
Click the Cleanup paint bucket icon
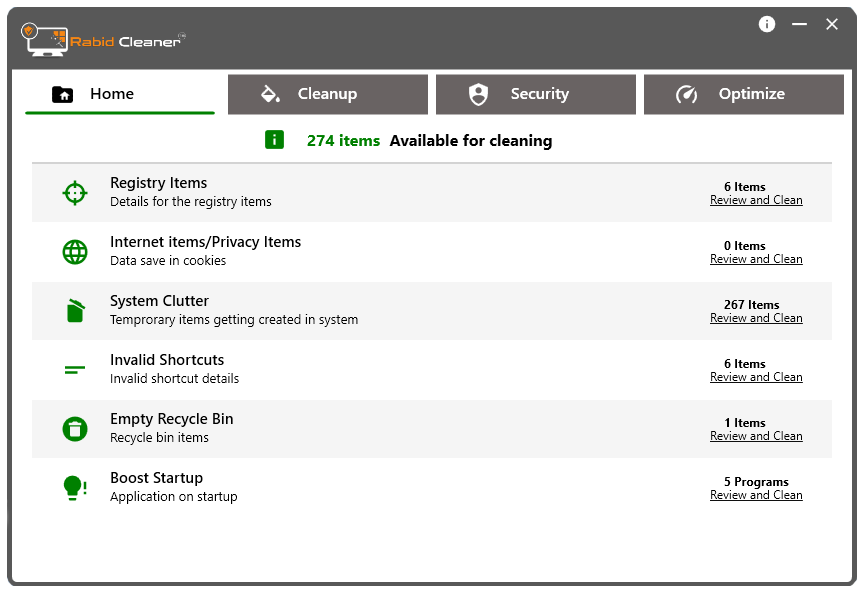coord(270,94)
